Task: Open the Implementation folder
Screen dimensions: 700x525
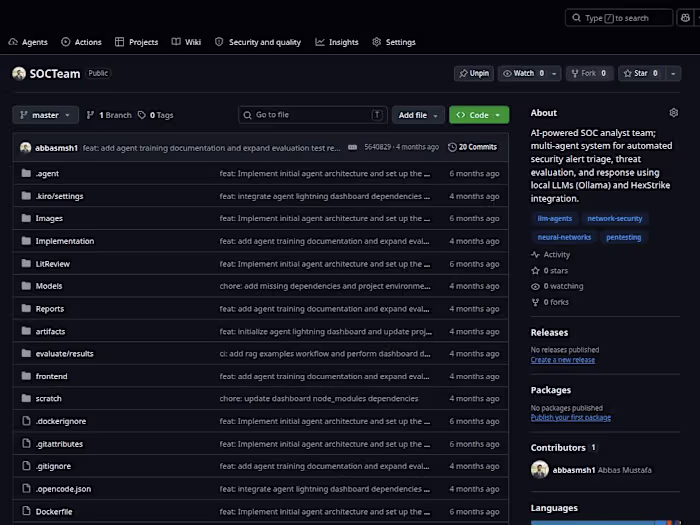Action: pyautogui.click(x=65, y=241)
